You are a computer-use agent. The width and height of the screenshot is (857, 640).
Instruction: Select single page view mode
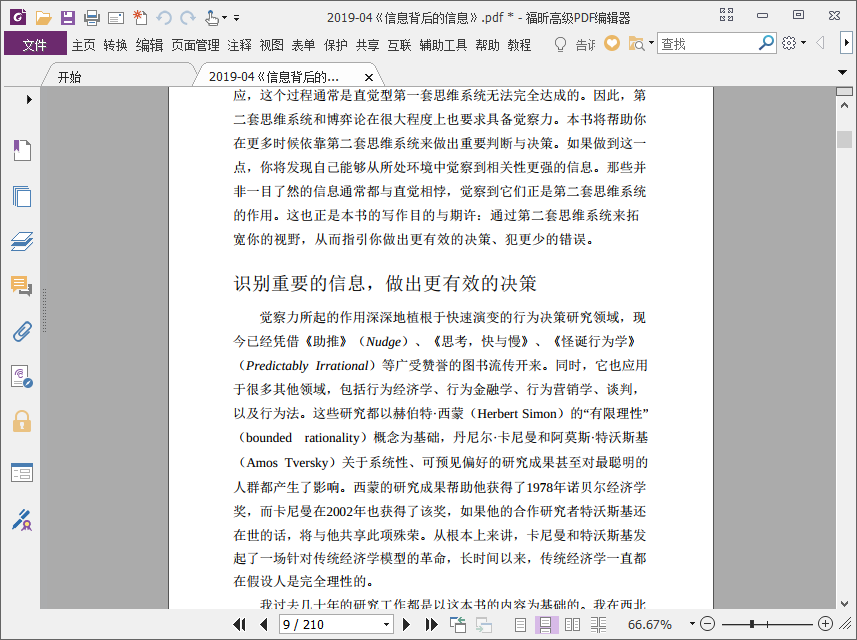520,624
